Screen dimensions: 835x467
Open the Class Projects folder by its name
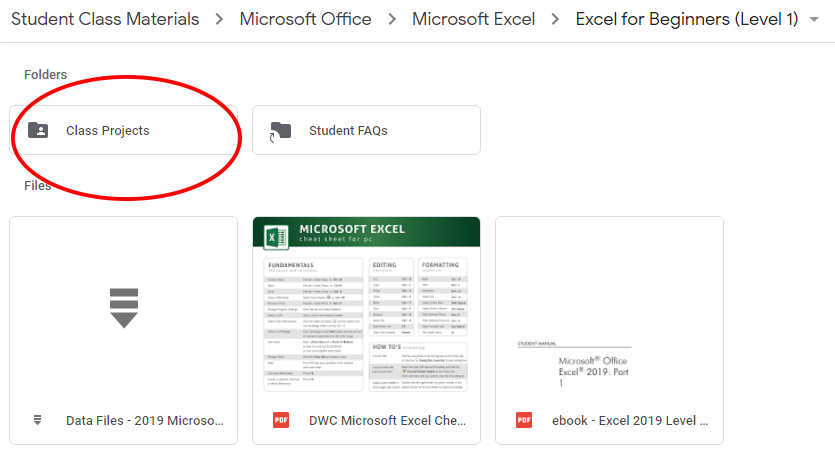108,130
